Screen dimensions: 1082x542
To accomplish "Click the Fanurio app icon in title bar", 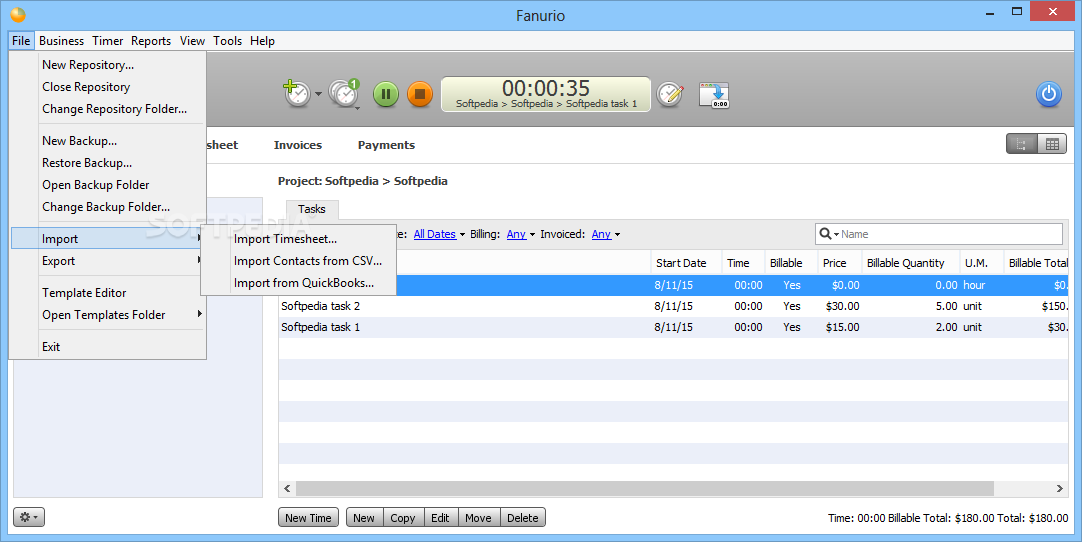I will [18, 14].
